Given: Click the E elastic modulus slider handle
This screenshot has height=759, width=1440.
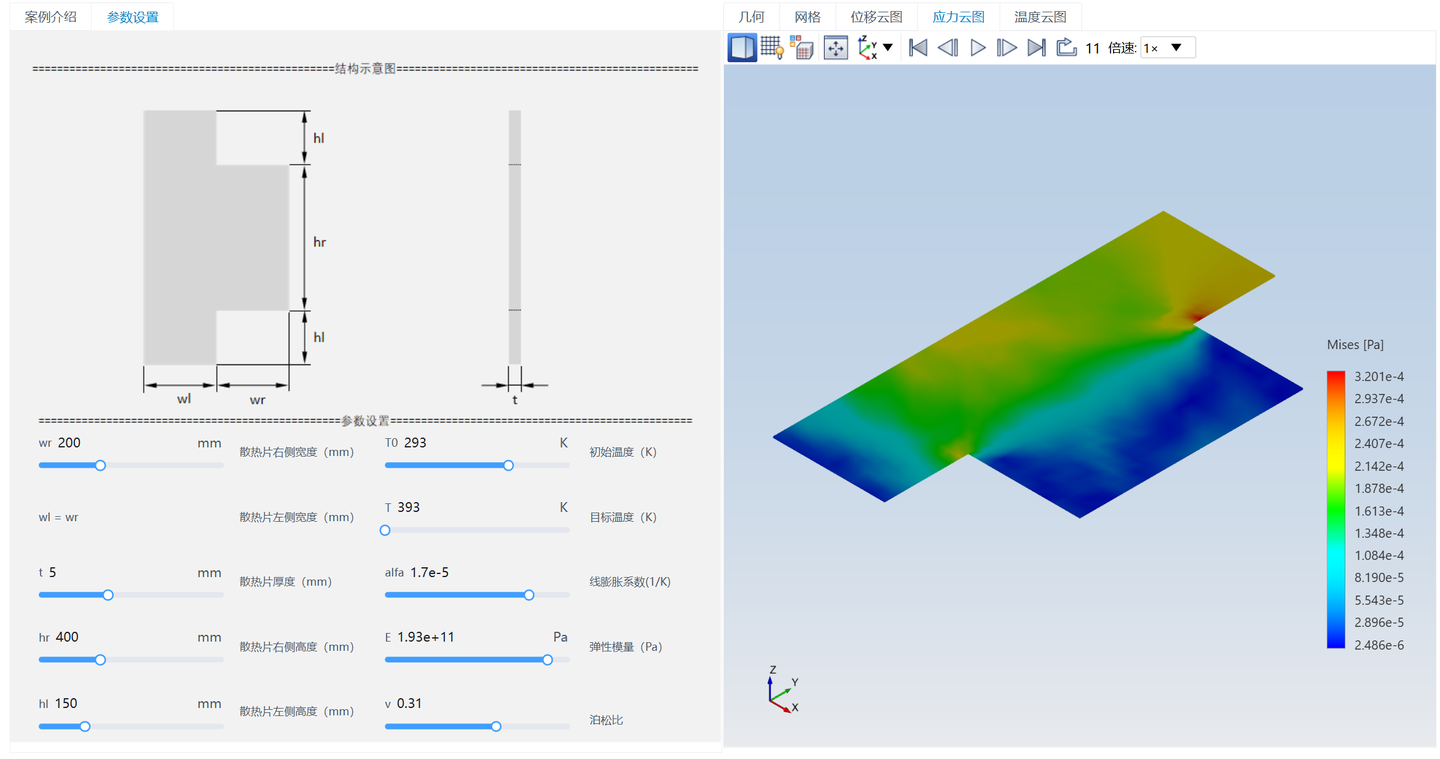Looking at the screenshot, I should [x=547, y=659].
